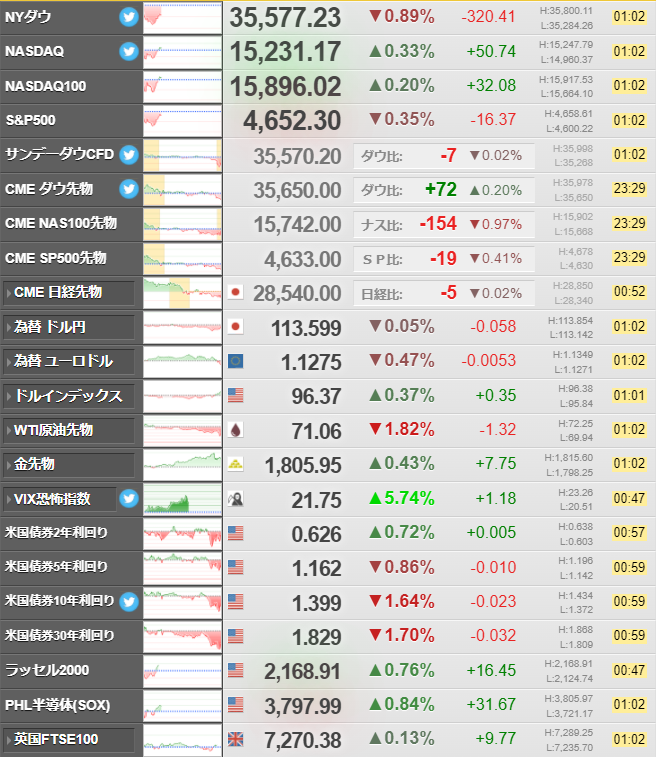Click the NYダウ price 35,577.23
The image size is (656, 757).
285,17
